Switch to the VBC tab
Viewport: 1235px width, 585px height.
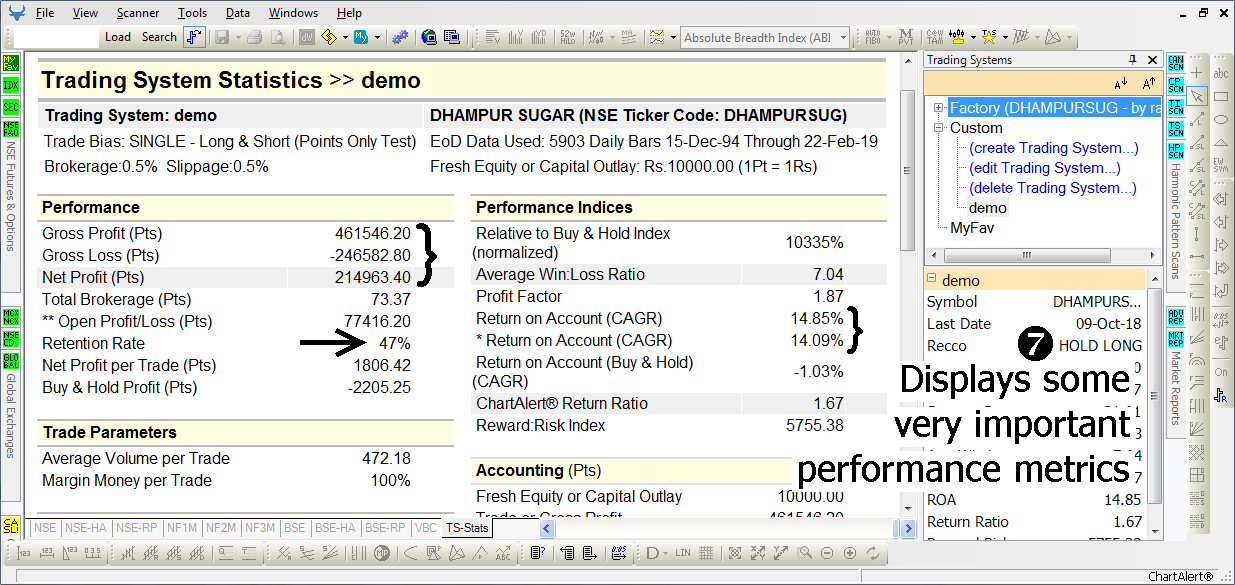426,527
